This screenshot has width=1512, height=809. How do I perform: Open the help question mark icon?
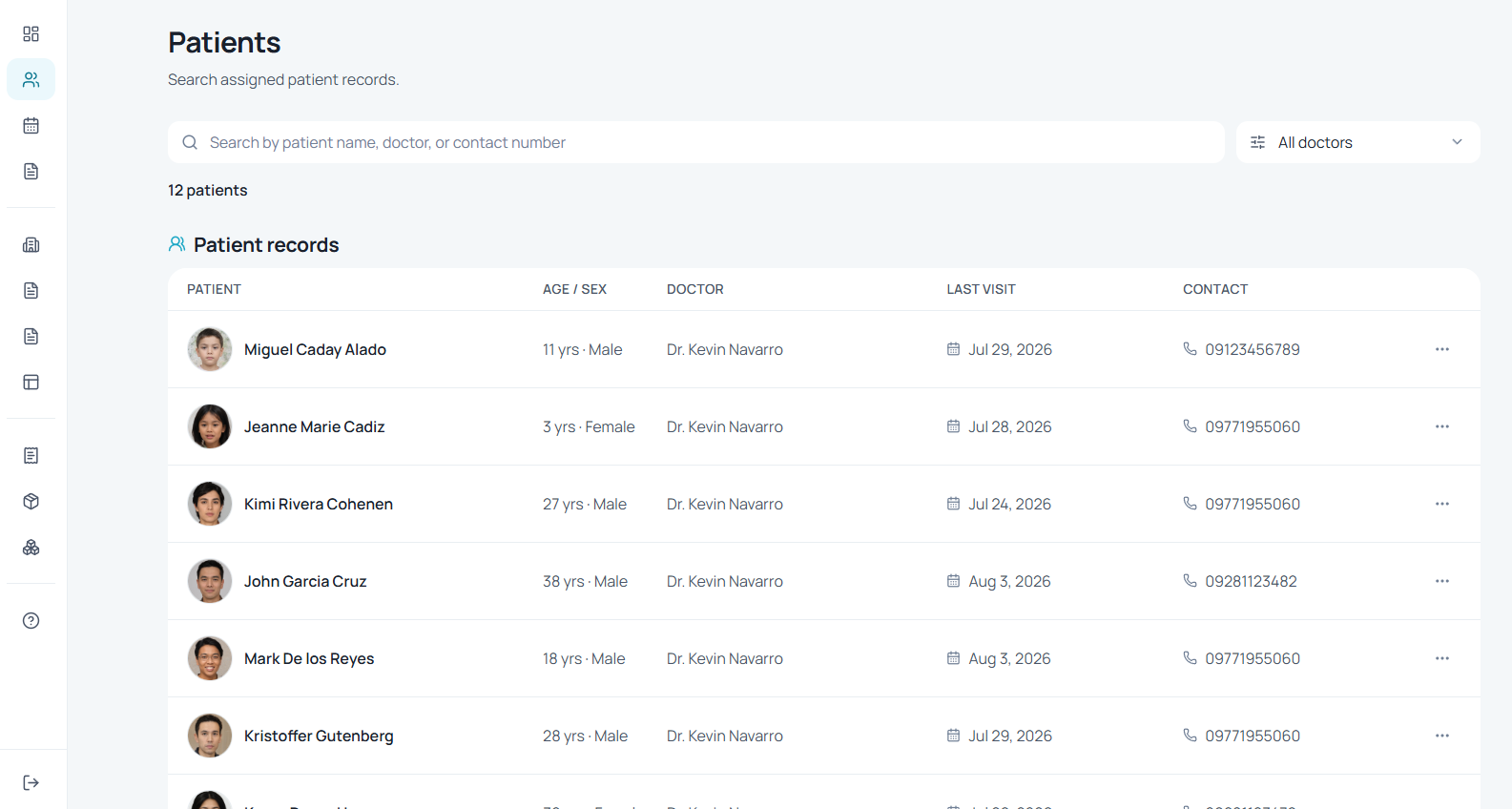click(31, 620)
